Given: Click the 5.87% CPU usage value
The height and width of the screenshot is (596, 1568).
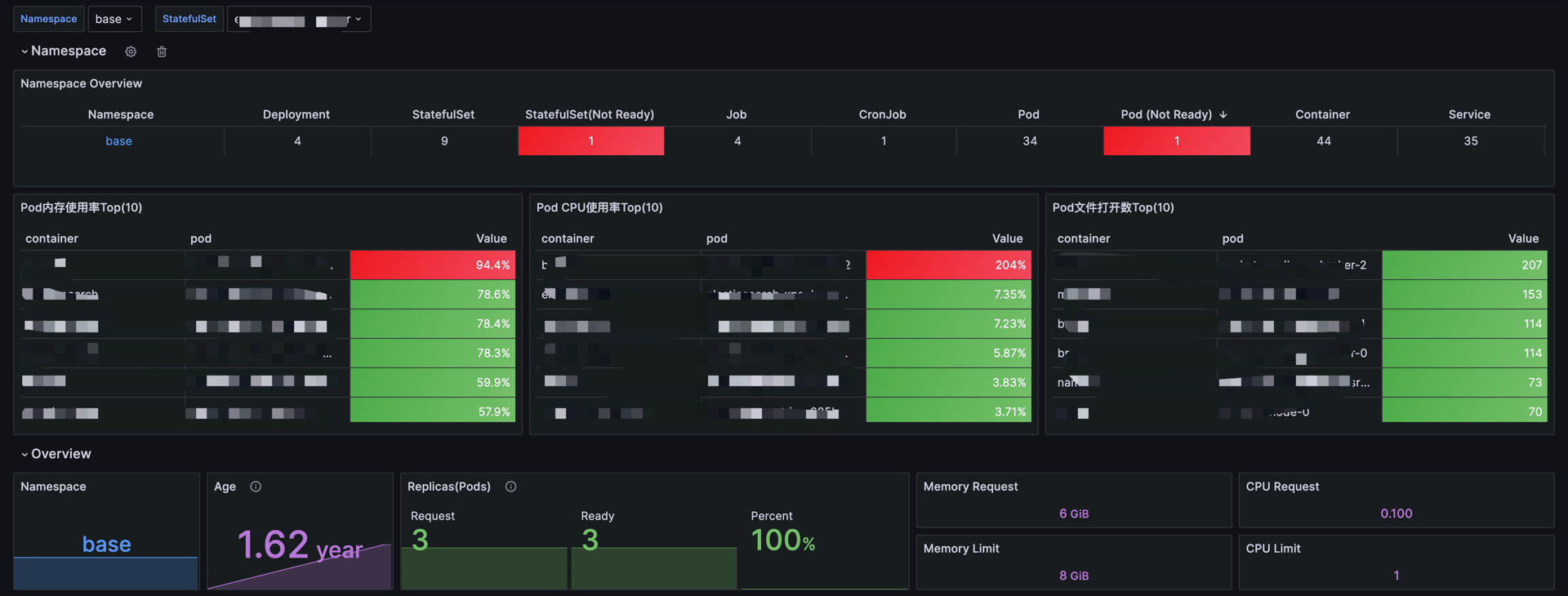Looking at the screenshot, I should [1009, 353].
